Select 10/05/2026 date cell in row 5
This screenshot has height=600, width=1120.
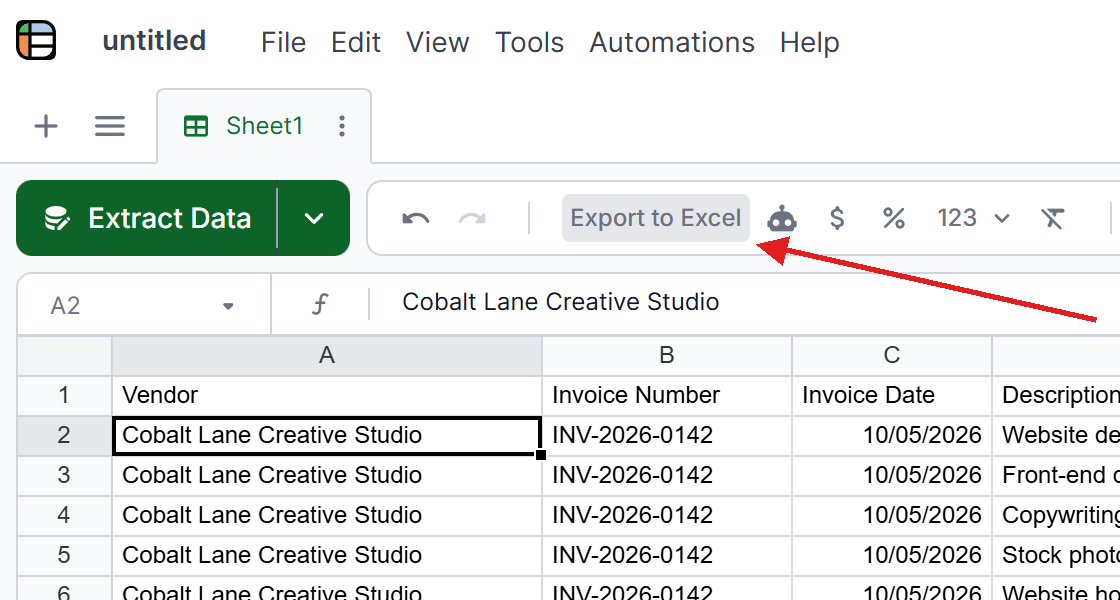tap(892, 555)
